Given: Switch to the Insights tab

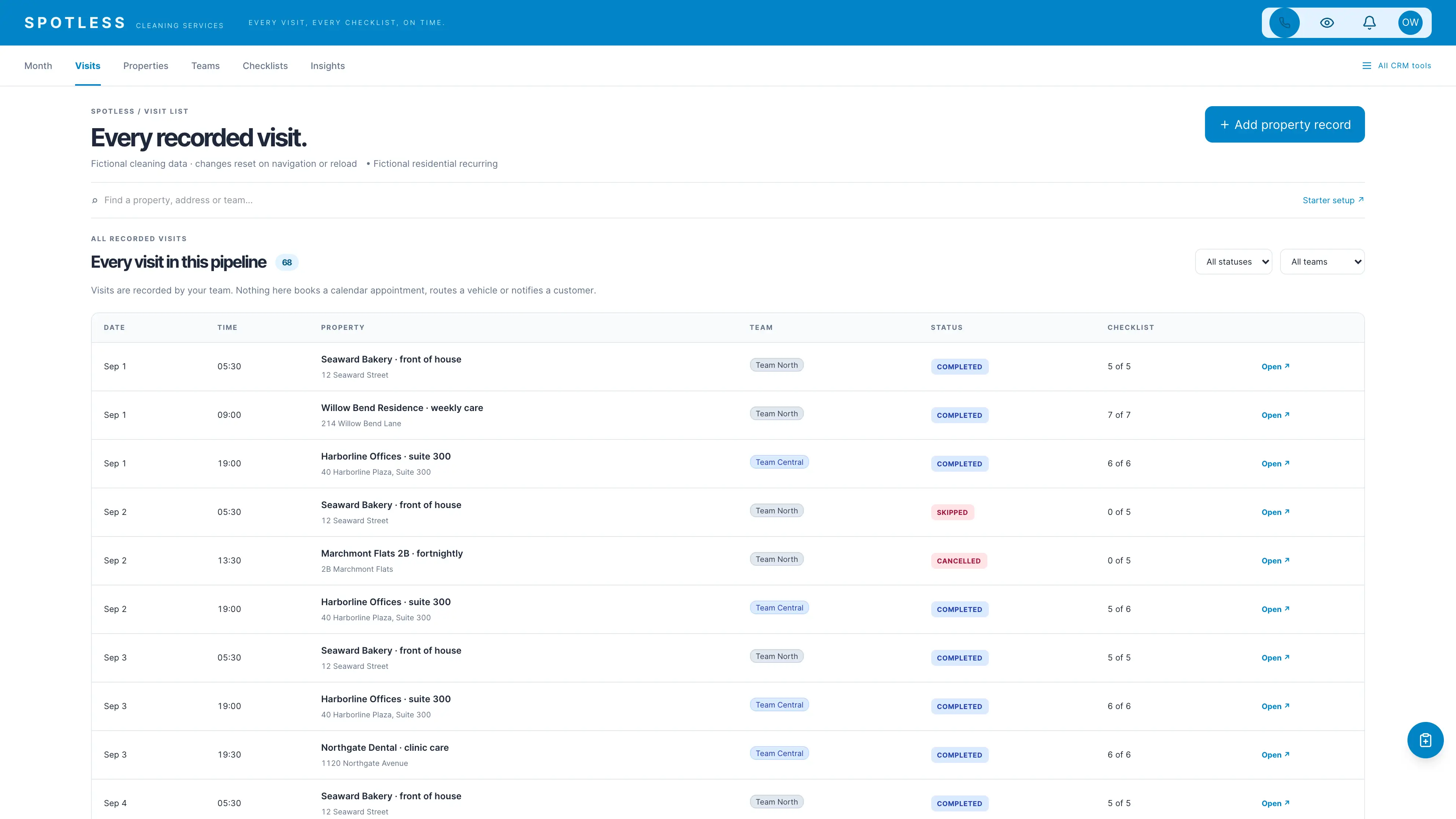Looking at the screenshot, I should point(327,66).
